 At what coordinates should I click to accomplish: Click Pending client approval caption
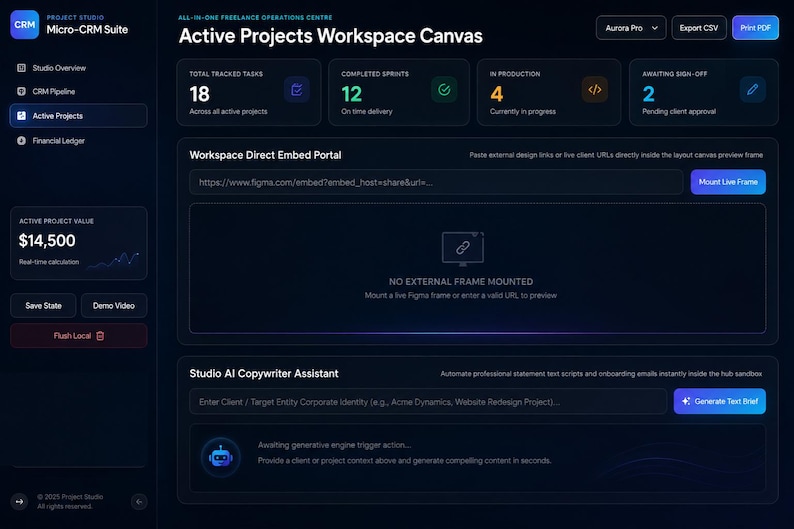(679, 111)
